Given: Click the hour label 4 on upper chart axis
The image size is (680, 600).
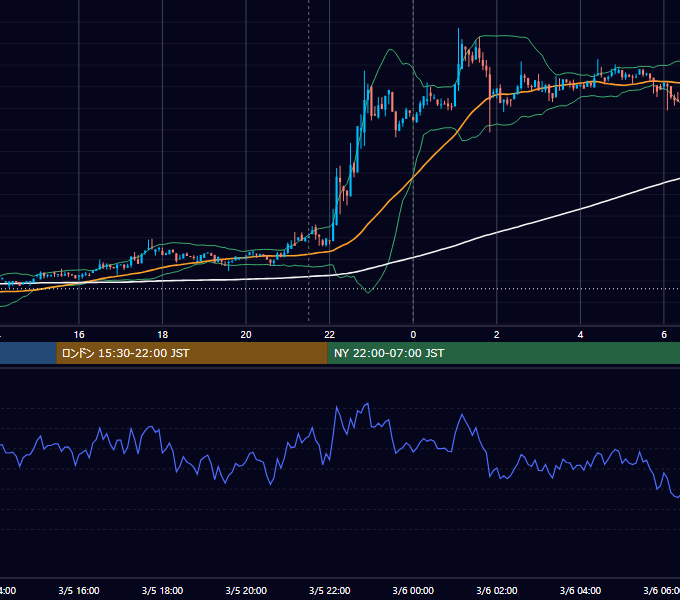Looking at the screenshot, I should pyautogui.click(x=580, y=335).
